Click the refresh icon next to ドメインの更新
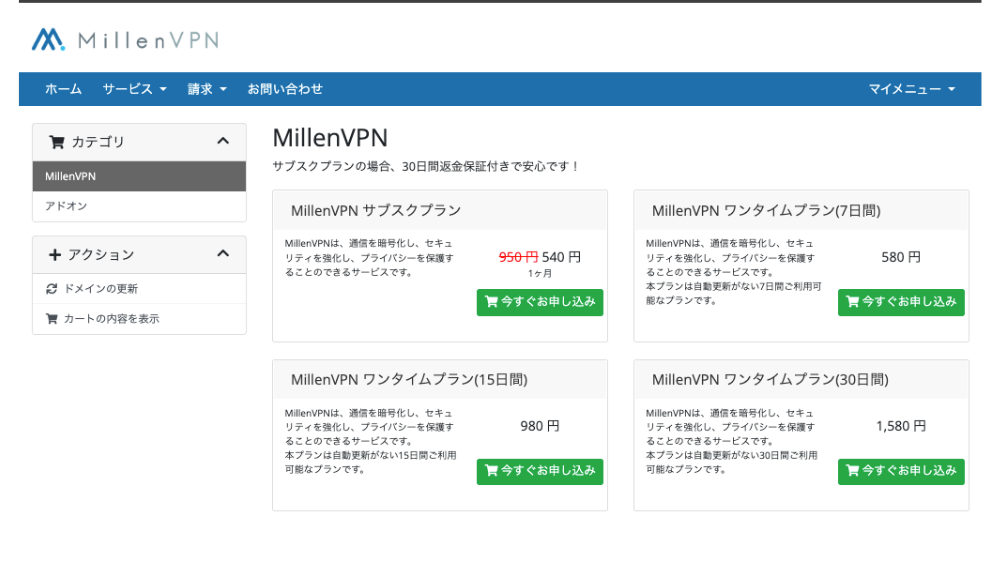The width and height of the screenshot is (1000, 562). [52, 289]
